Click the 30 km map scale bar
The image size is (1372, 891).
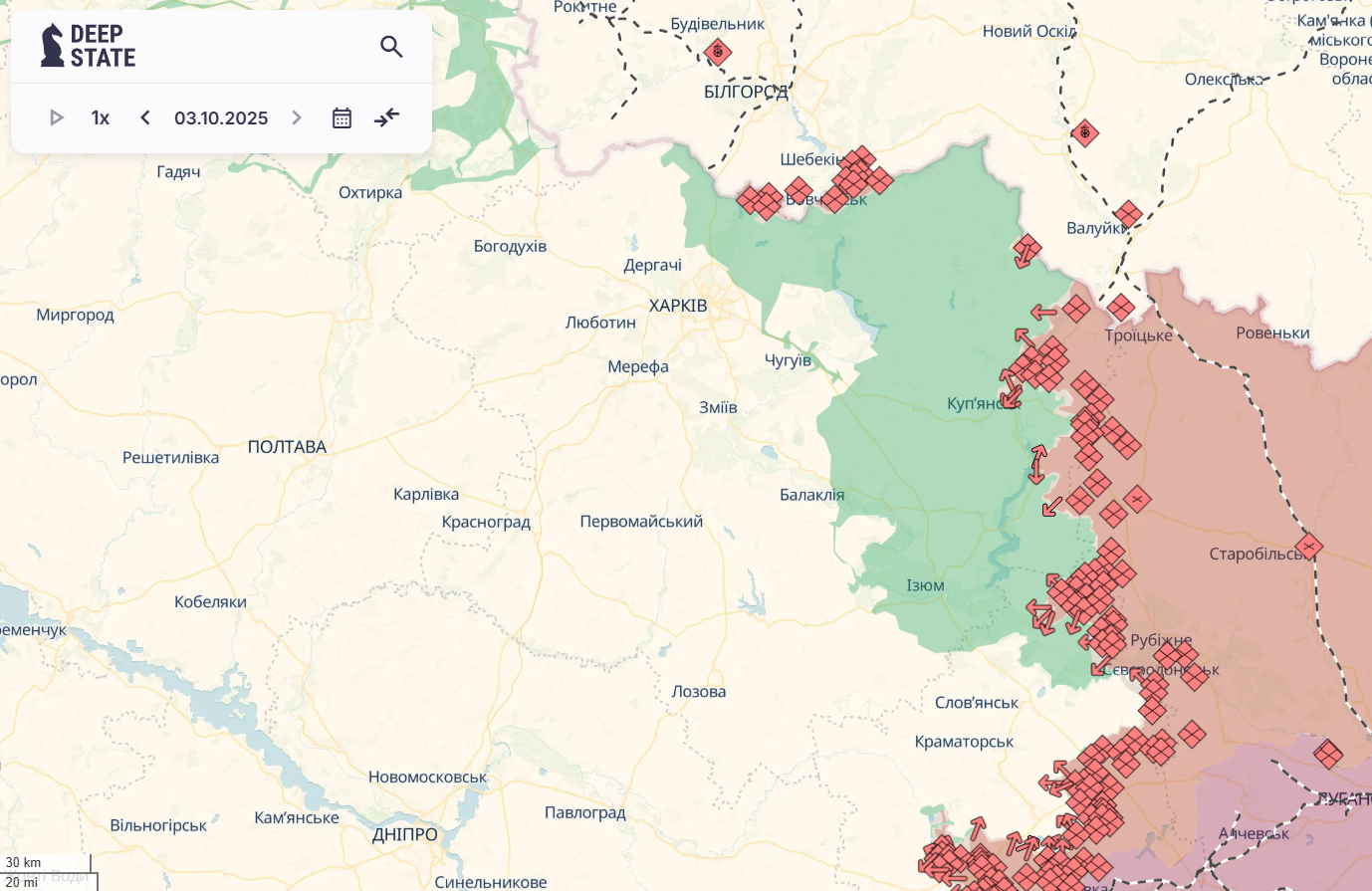pos(46,863)
